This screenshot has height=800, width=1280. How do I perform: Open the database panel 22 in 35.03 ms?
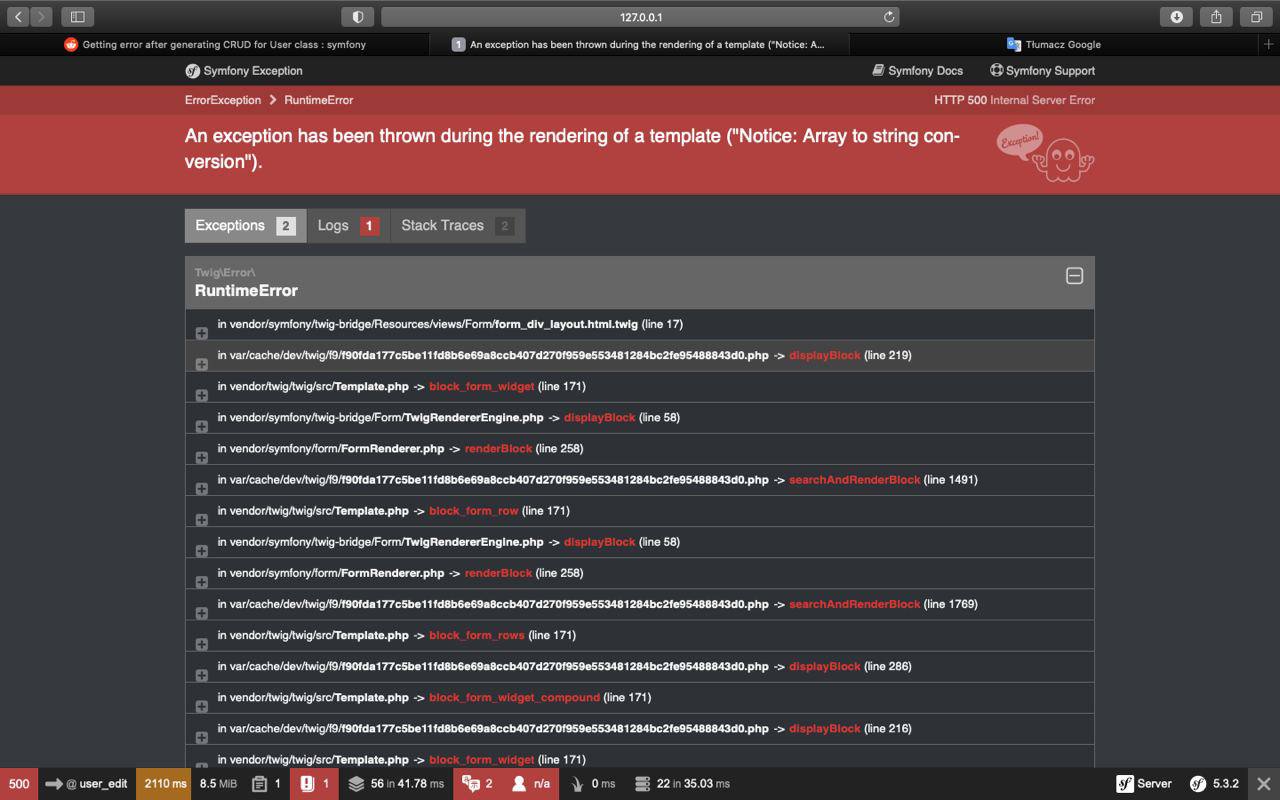pyautogui.click(x=683, y=784)
